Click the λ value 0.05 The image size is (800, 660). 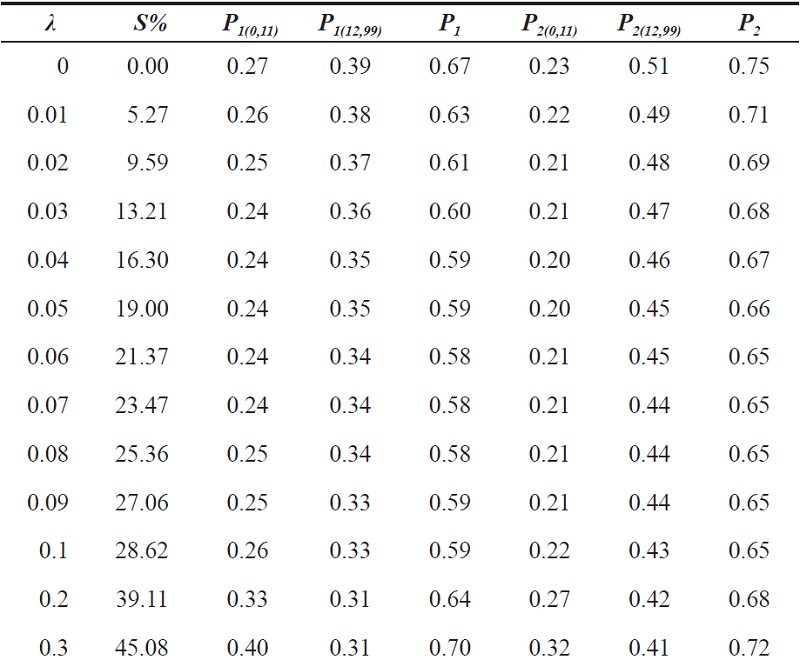pyautogui.click(x=48, y=309)
